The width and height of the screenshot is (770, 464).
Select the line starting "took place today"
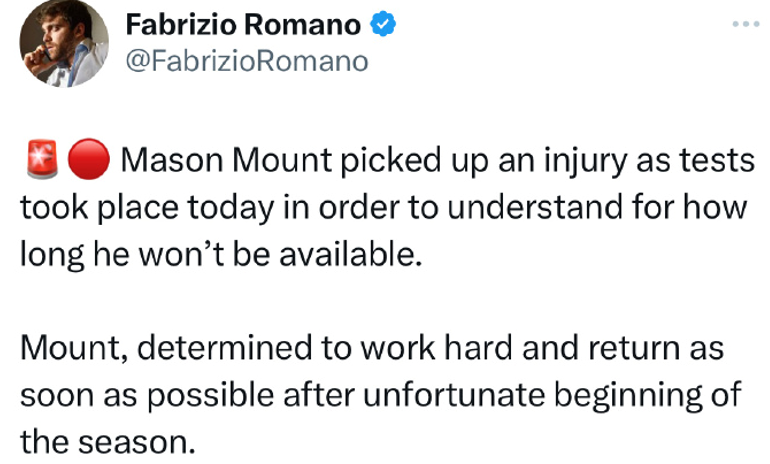[384, 208]
